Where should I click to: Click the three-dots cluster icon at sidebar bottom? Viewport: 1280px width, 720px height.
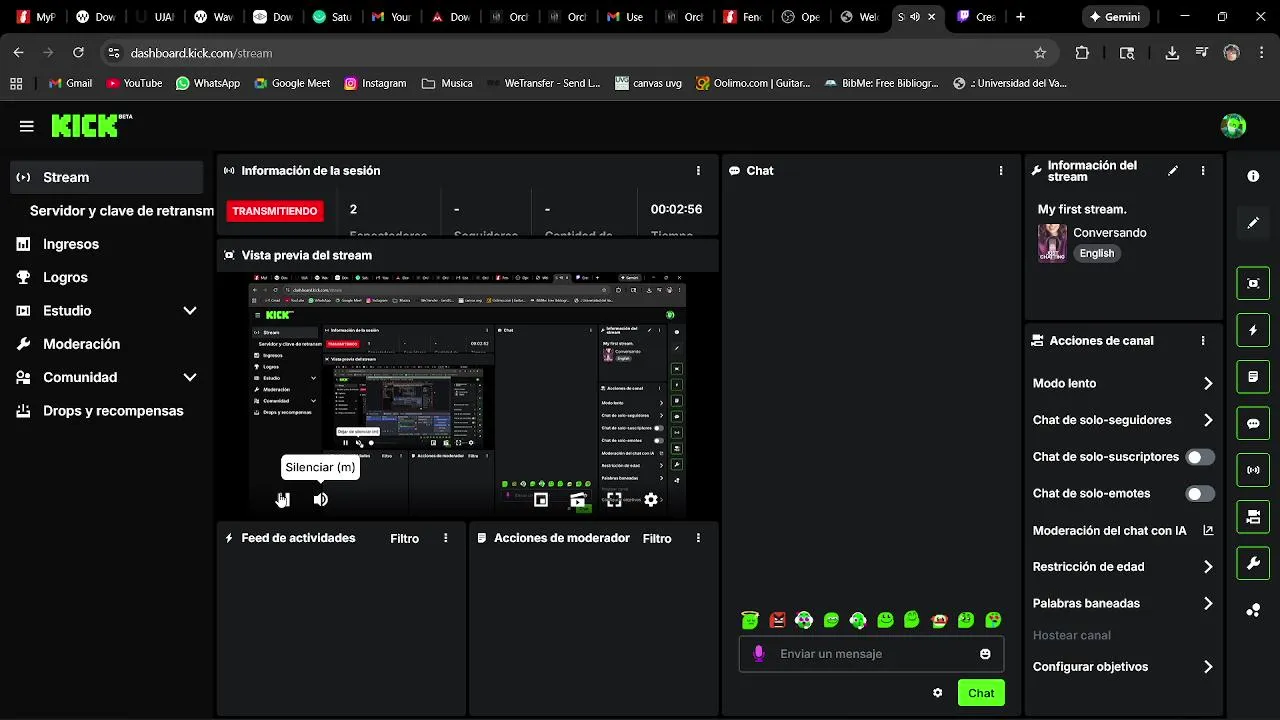(1253, 610)
